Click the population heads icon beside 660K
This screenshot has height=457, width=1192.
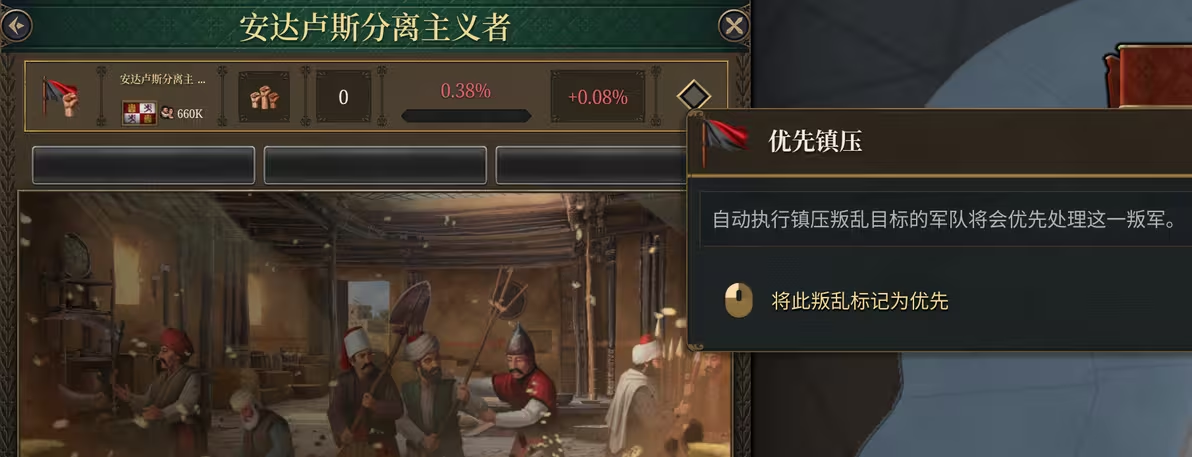click(167, 113)
